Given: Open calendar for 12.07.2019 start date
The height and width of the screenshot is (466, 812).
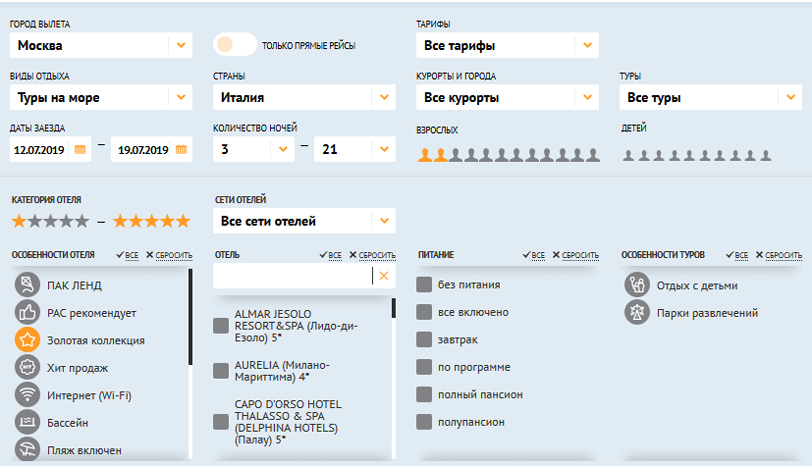Looking at the screenshot, I should pyautogui.click(x=80, y=149).
